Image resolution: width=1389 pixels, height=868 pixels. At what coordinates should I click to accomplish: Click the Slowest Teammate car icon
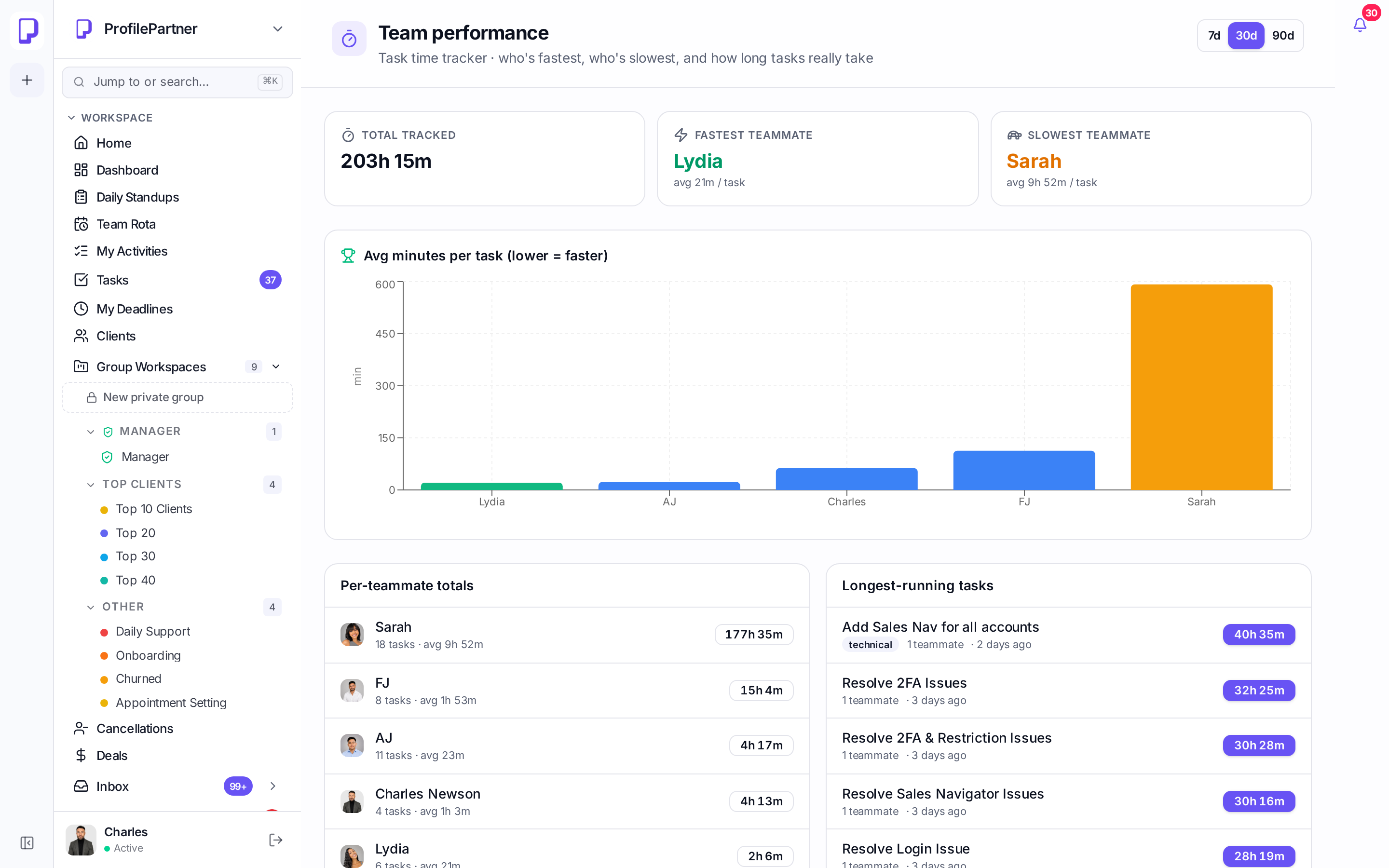coord(1014,135)
